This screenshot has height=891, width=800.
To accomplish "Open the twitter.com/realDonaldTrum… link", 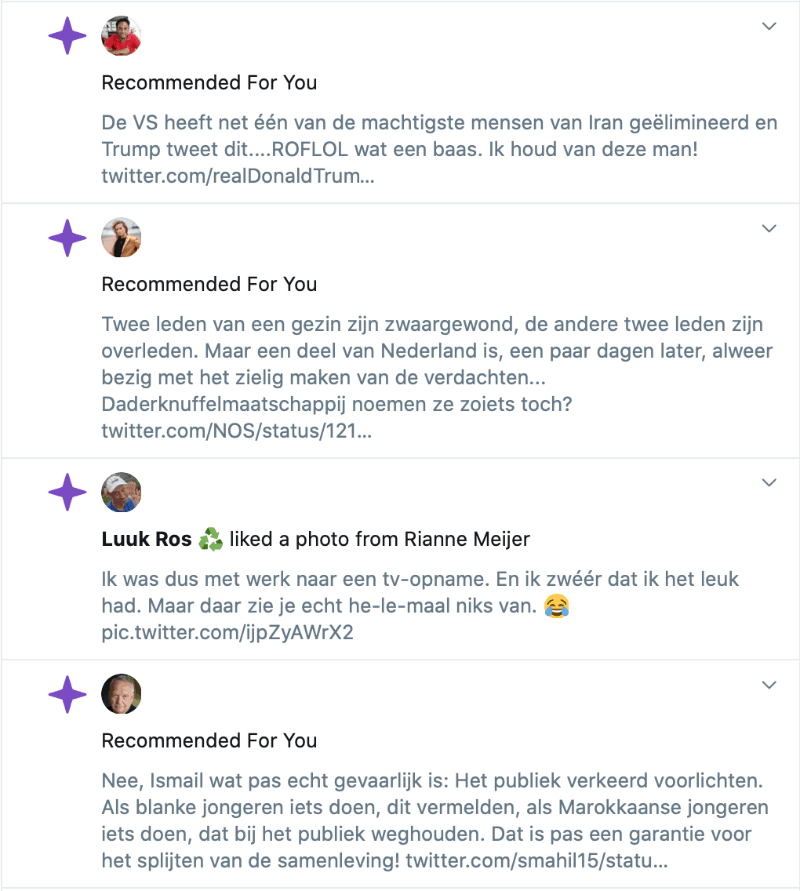I will click(238, 176).
